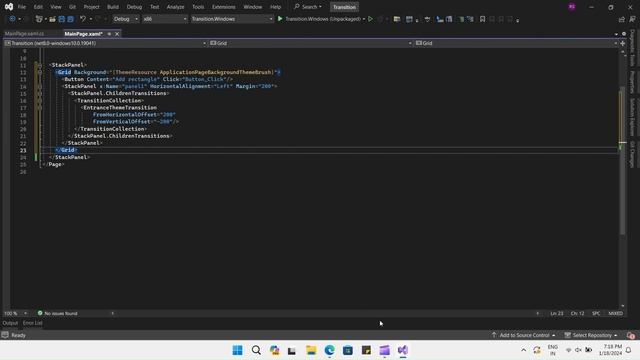
Task: Click the Open File folder icon
Action: point(52,19)
